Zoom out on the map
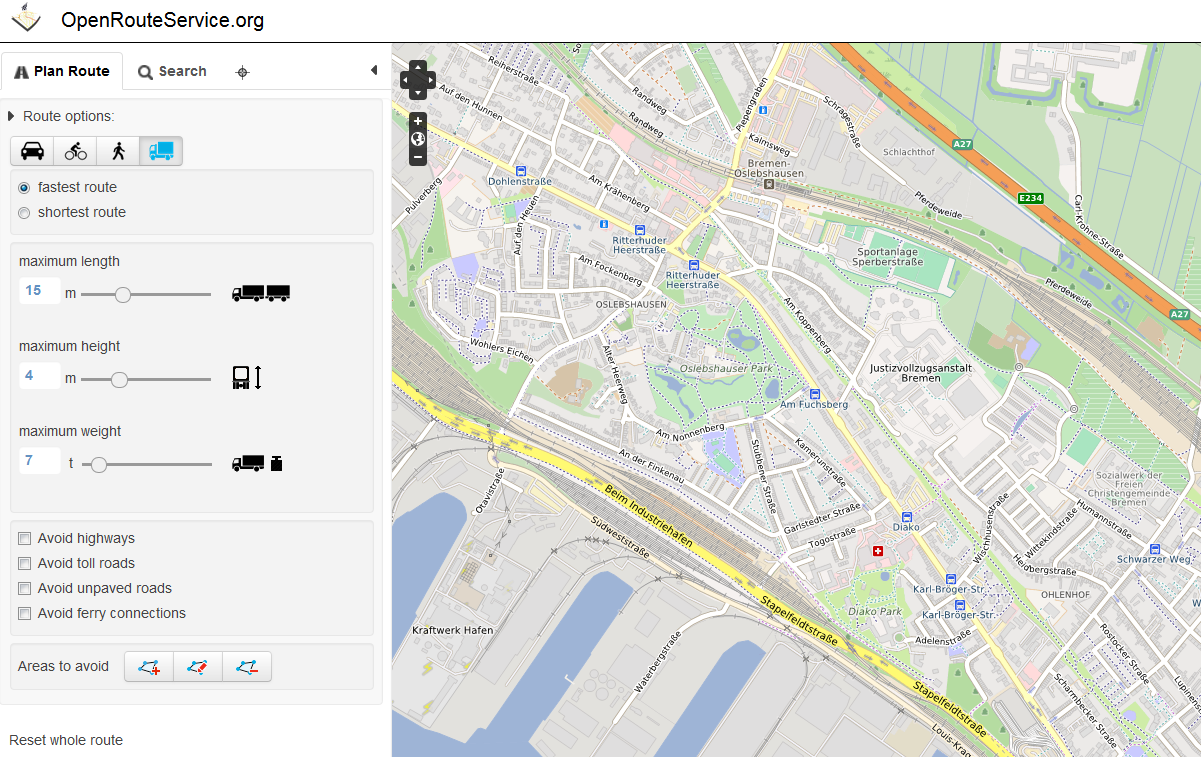This screenshot has width=1201, height=757. click(418, 156)
